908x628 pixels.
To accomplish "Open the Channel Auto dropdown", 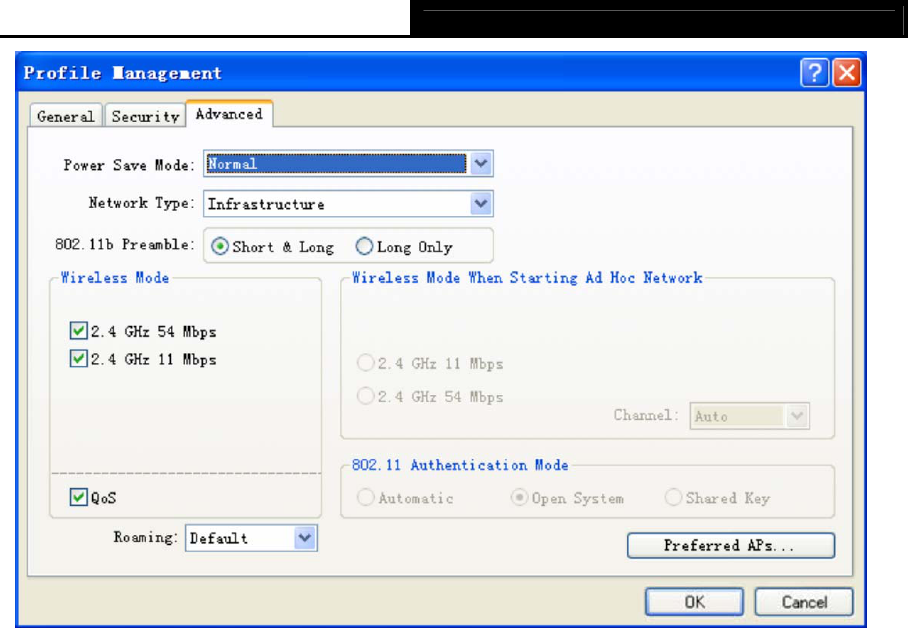I will point(749,416).
